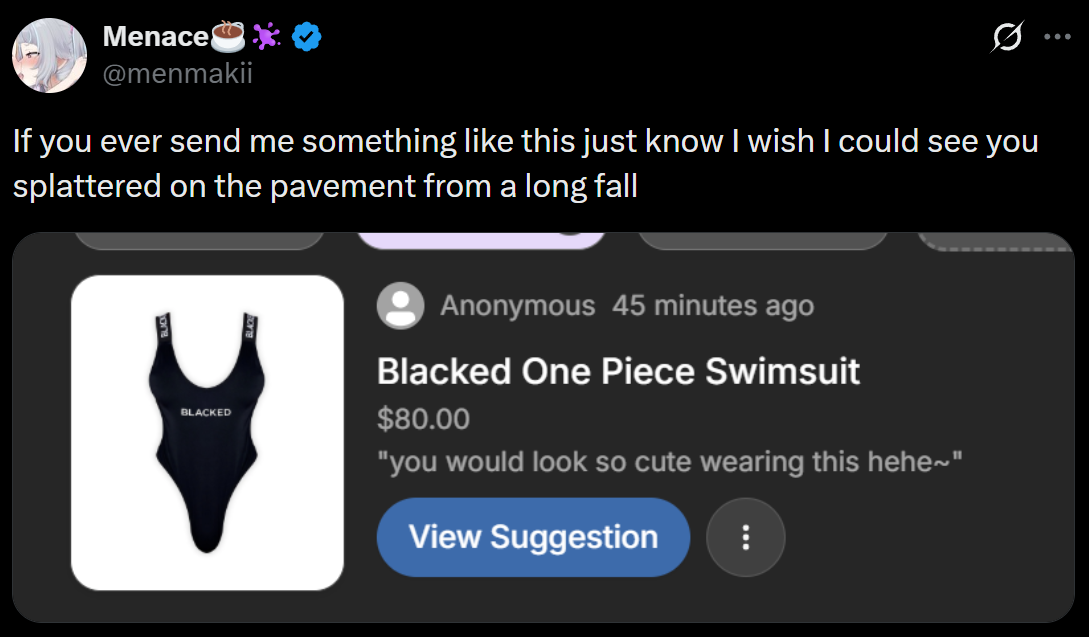Viewport: 1089px width, 637px height.
Task: Click the Blacked One Piece Swimsuit title
Action: pyautogui.click(x=618, y=371)
